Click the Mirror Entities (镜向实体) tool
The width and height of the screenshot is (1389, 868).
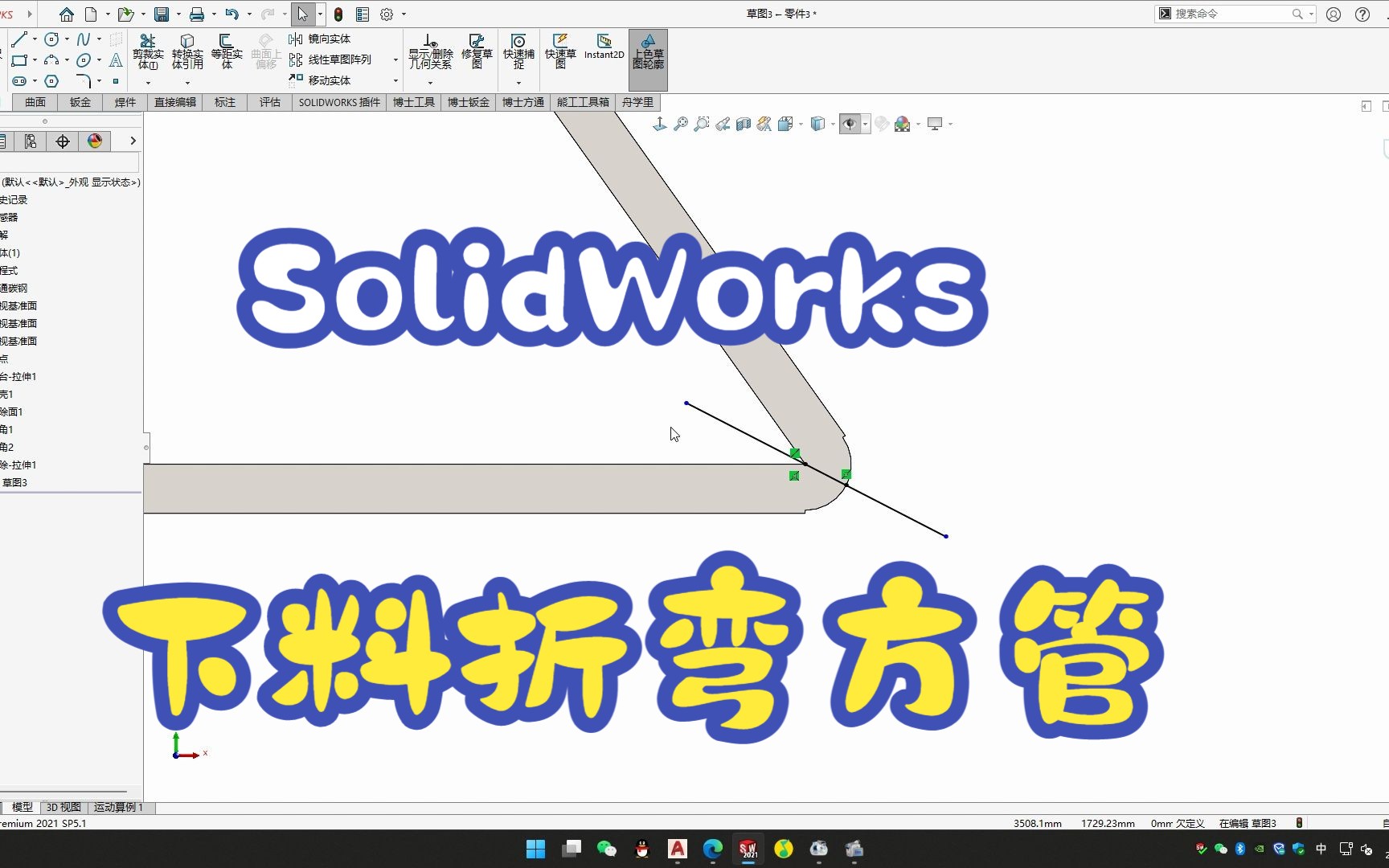(322, 39)
